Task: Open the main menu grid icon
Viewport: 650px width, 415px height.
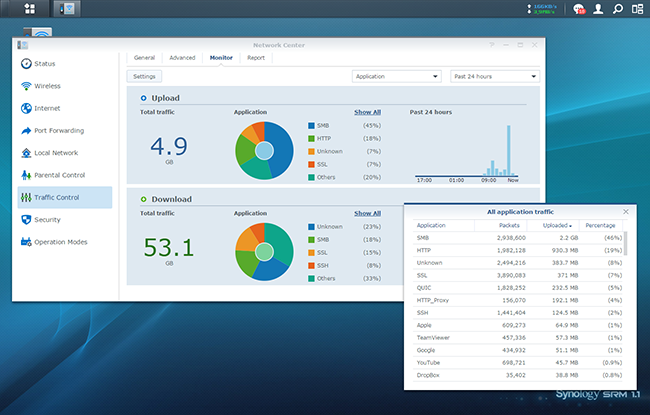Action: [x=29, y=9]
